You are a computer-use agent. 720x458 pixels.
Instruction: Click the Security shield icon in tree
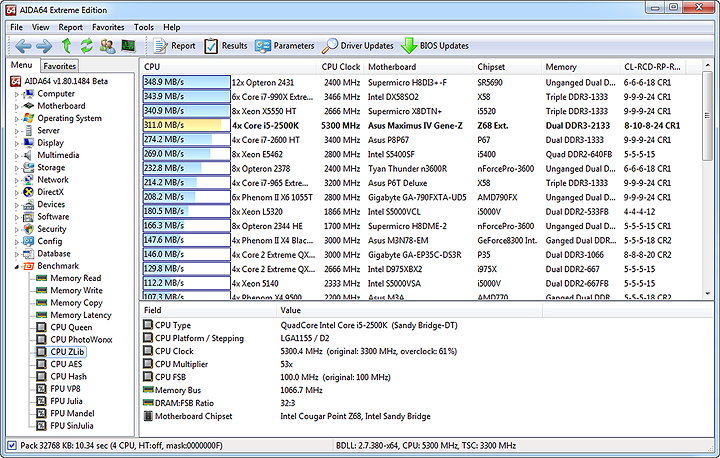coord(28,229)
